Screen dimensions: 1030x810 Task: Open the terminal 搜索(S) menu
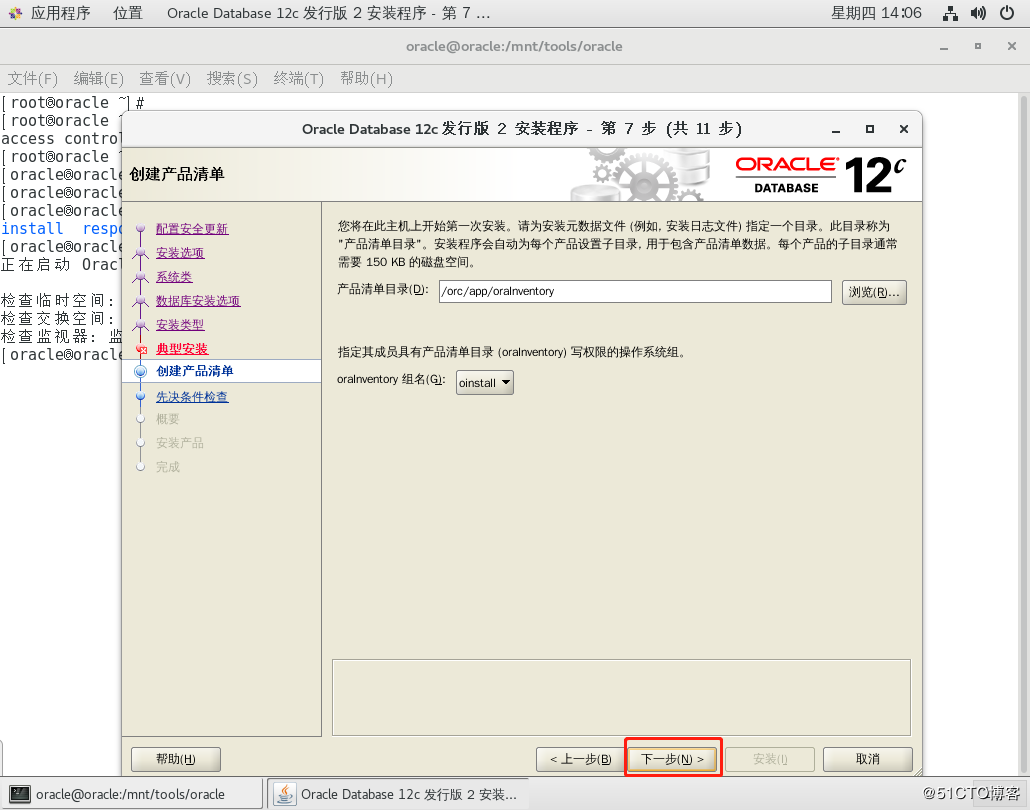(x=232, y=79)
